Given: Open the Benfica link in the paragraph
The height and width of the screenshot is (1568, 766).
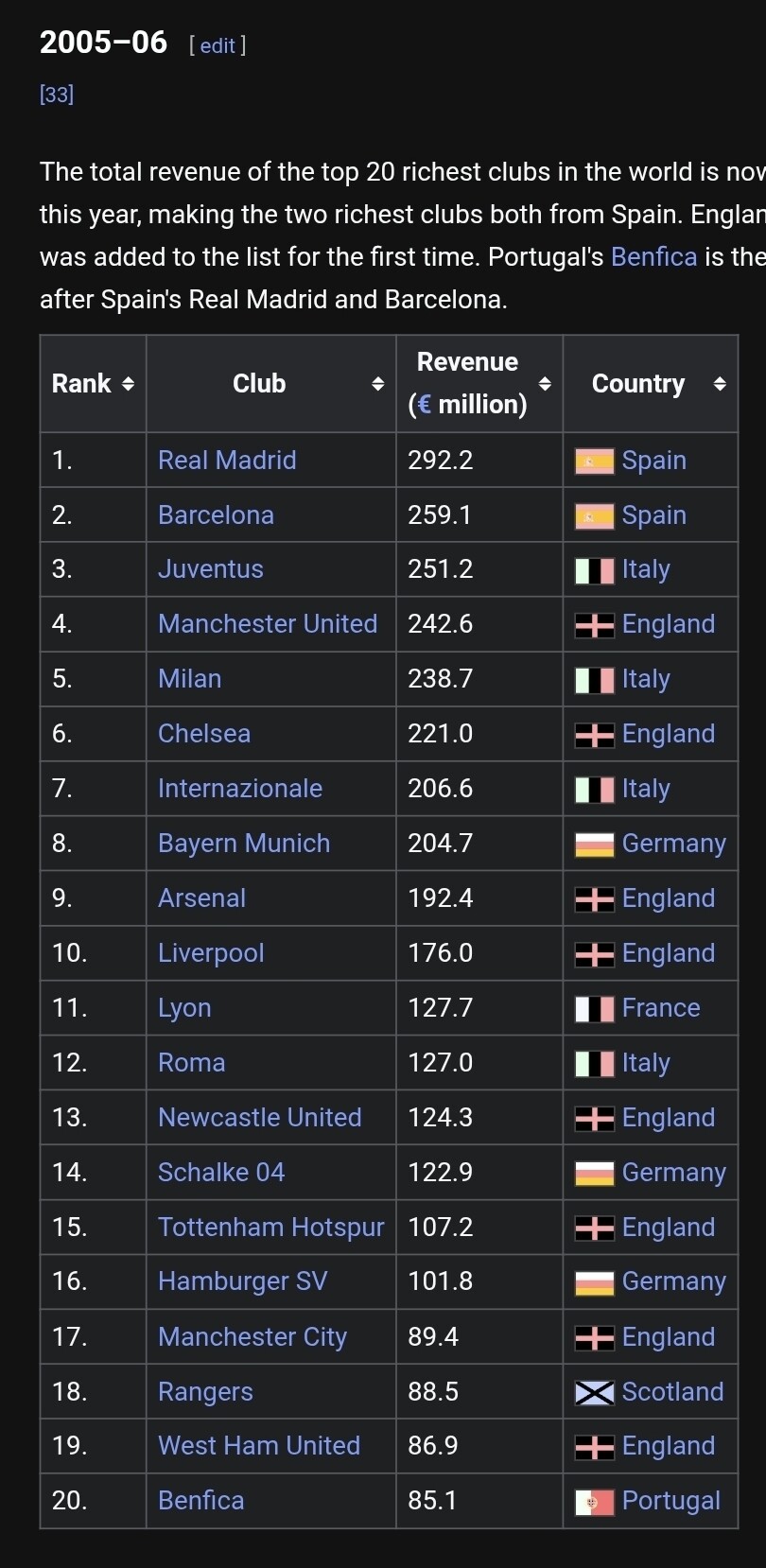Looking at the screenshot, I should [653, 257].
